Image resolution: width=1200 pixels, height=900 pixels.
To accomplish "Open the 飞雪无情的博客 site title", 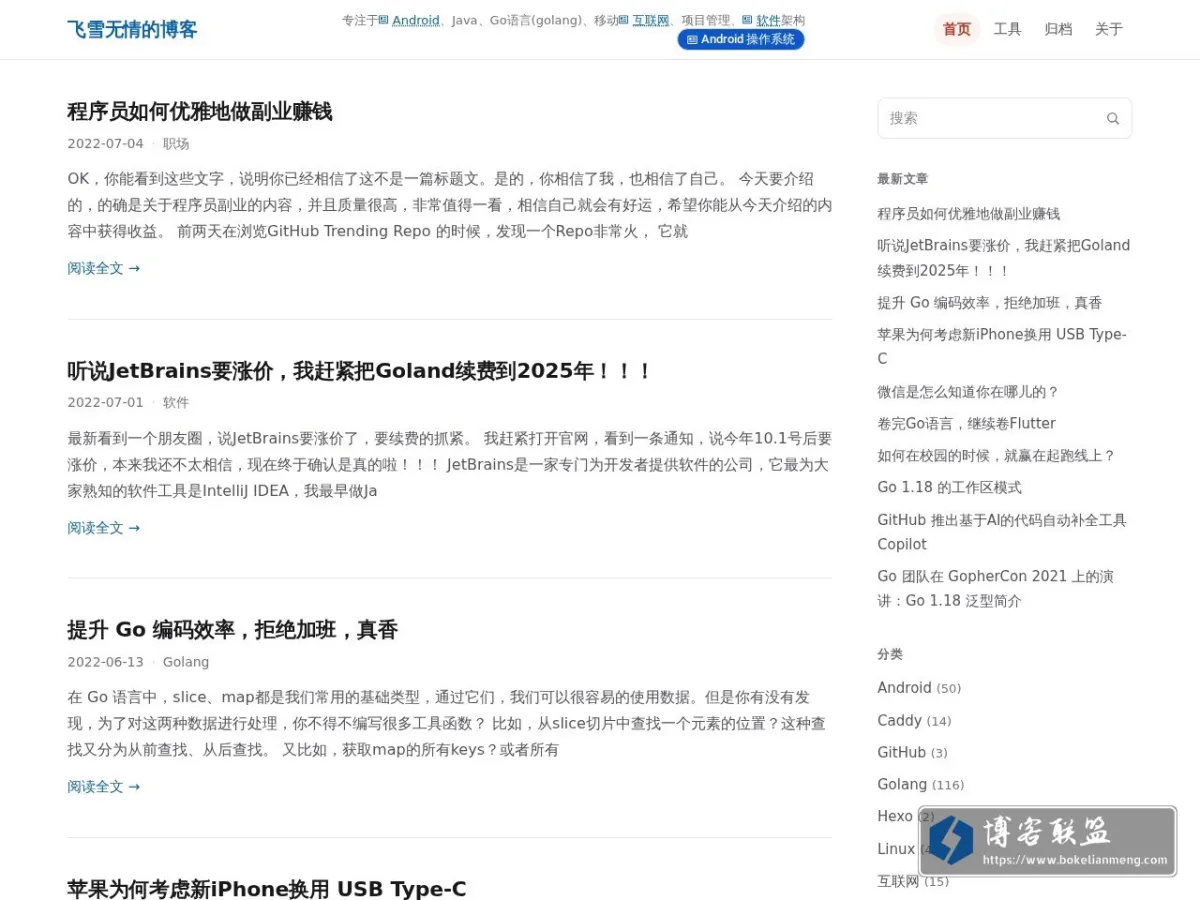I will (132, 29).
